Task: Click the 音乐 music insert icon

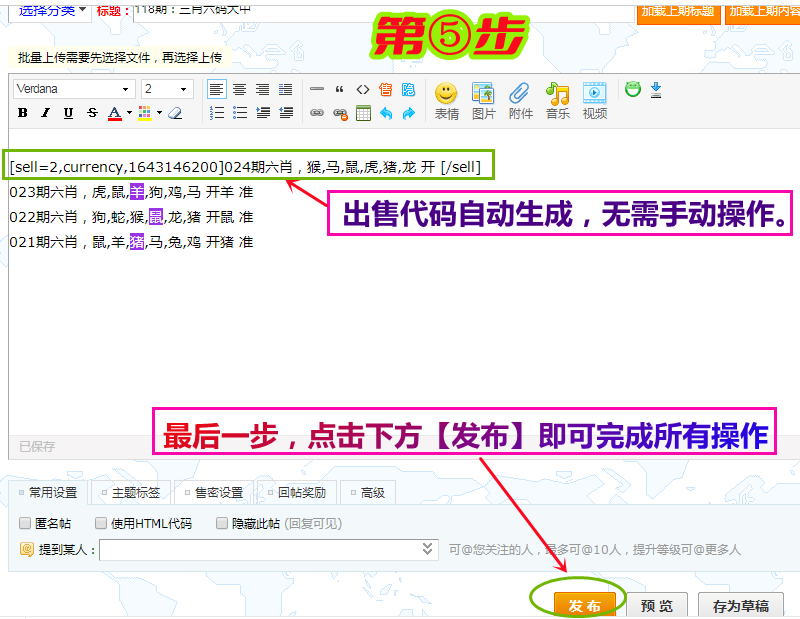Action: click(557, 100)
